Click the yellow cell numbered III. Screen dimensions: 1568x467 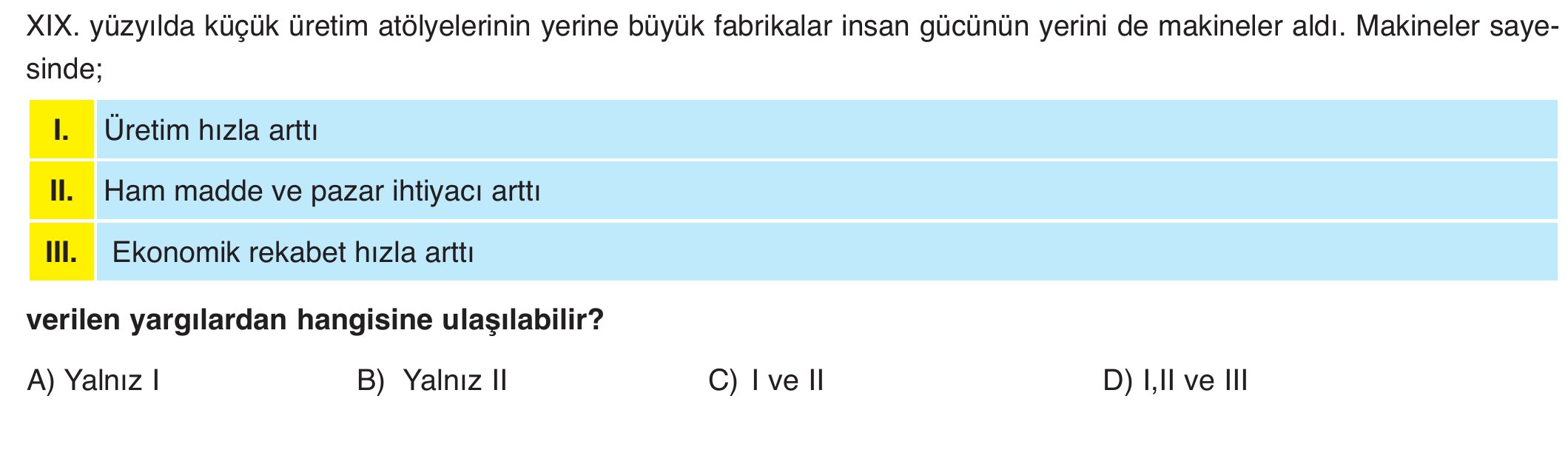click(61, 252)
